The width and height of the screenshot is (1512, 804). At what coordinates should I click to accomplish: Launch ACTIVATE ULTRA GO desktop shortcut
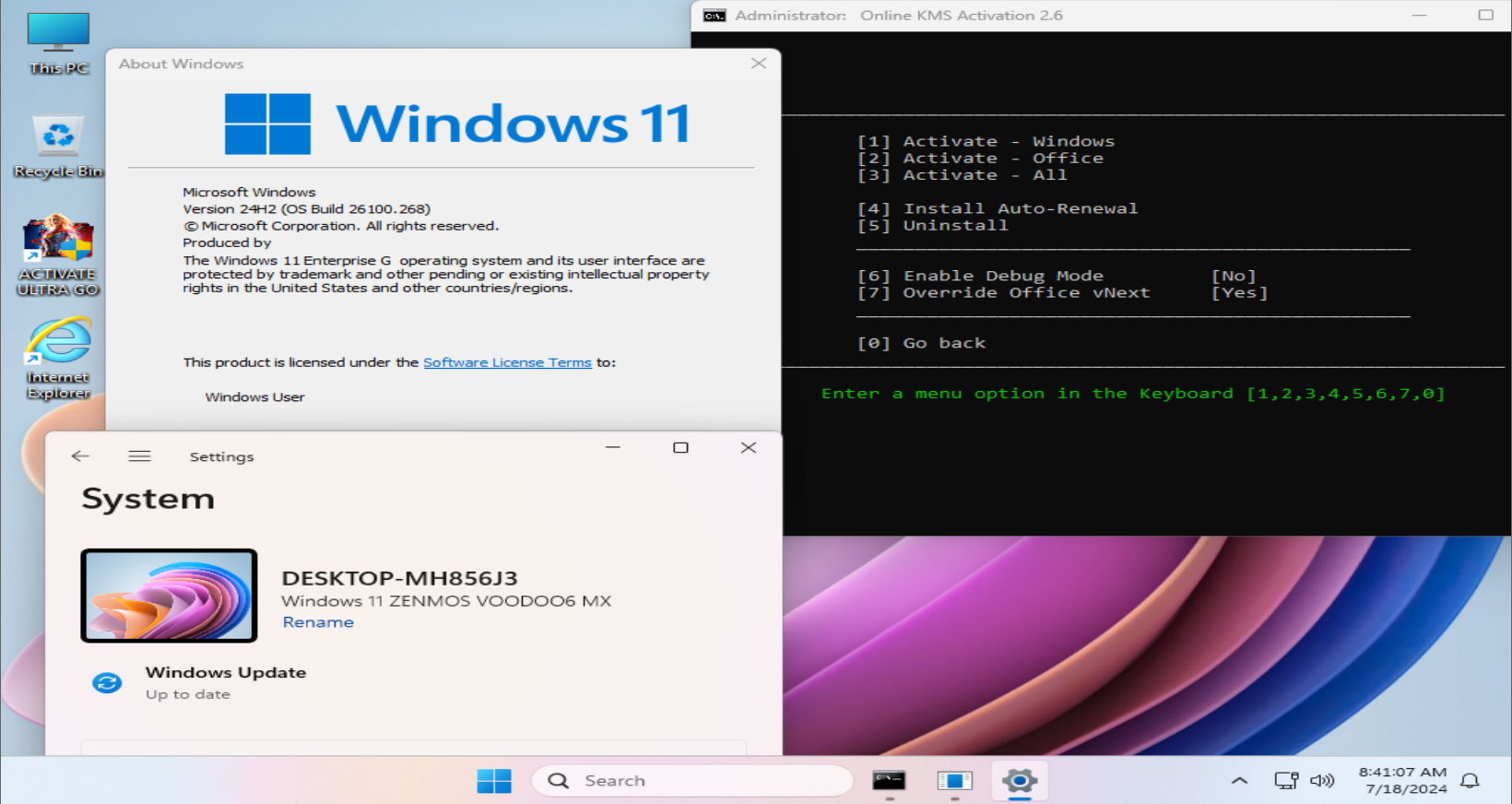[x=57, y=256]
